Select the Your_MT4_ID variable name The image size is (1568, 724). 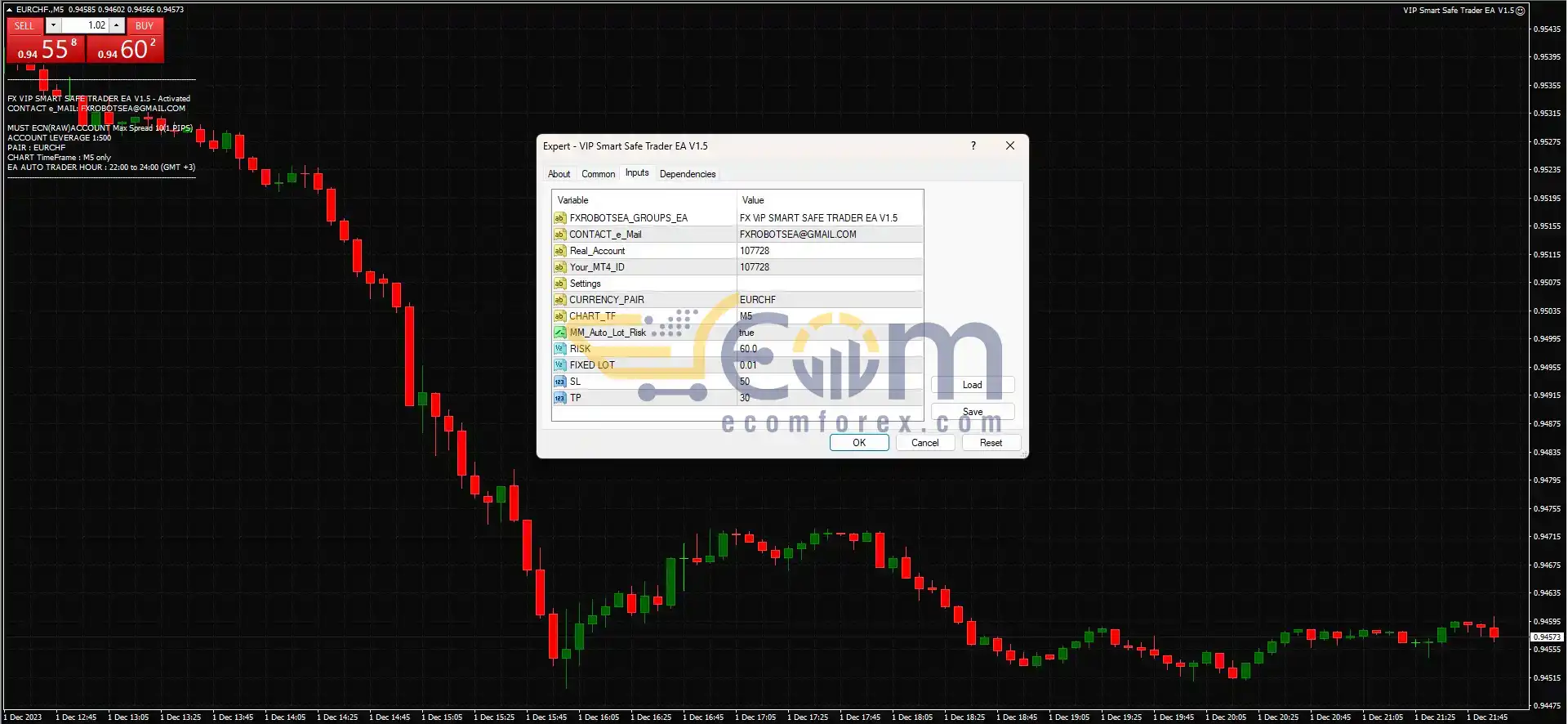click(x=597, y=267)
